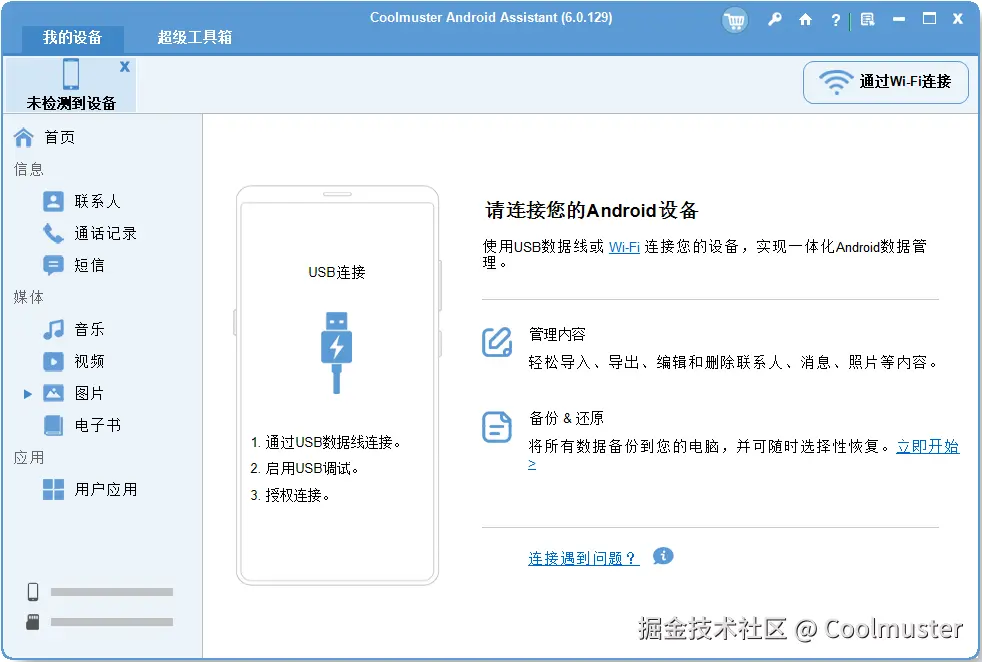
Task: Click the USB plug illustration
Action: (x=336, y=353)
